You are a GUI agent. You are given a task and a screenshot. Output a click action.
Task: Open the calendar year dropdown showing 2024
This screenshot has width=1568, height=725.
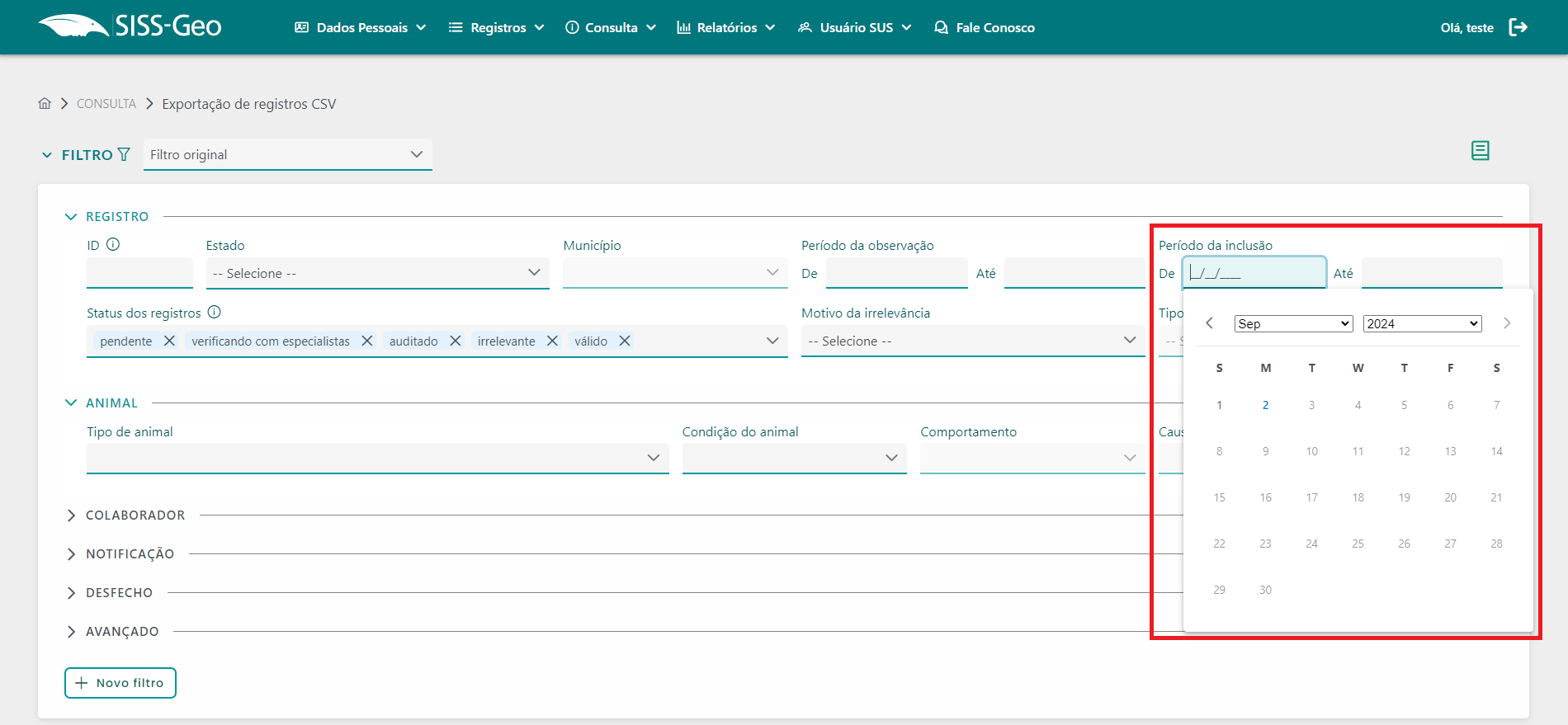[1422, 323]
